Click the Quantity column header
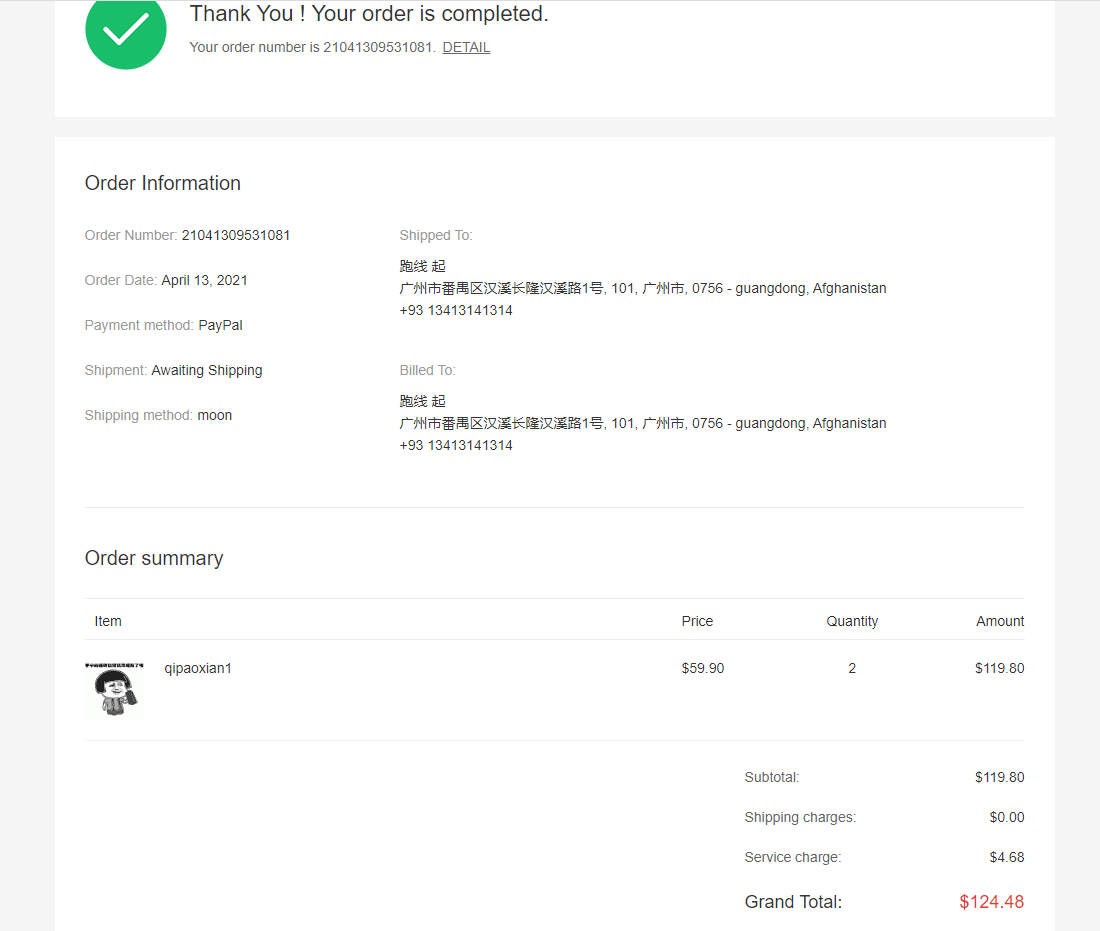The width and height of the screenshot is (1100, 931). [852, 621]
